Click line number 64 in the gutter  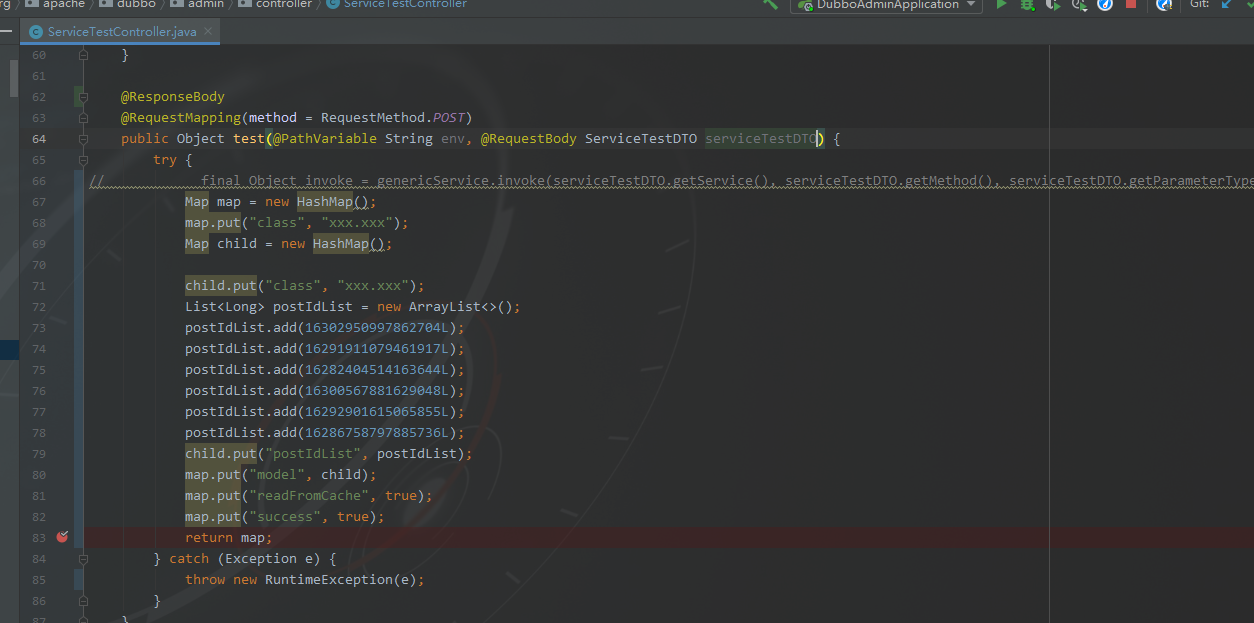click(x=39, y=139)
